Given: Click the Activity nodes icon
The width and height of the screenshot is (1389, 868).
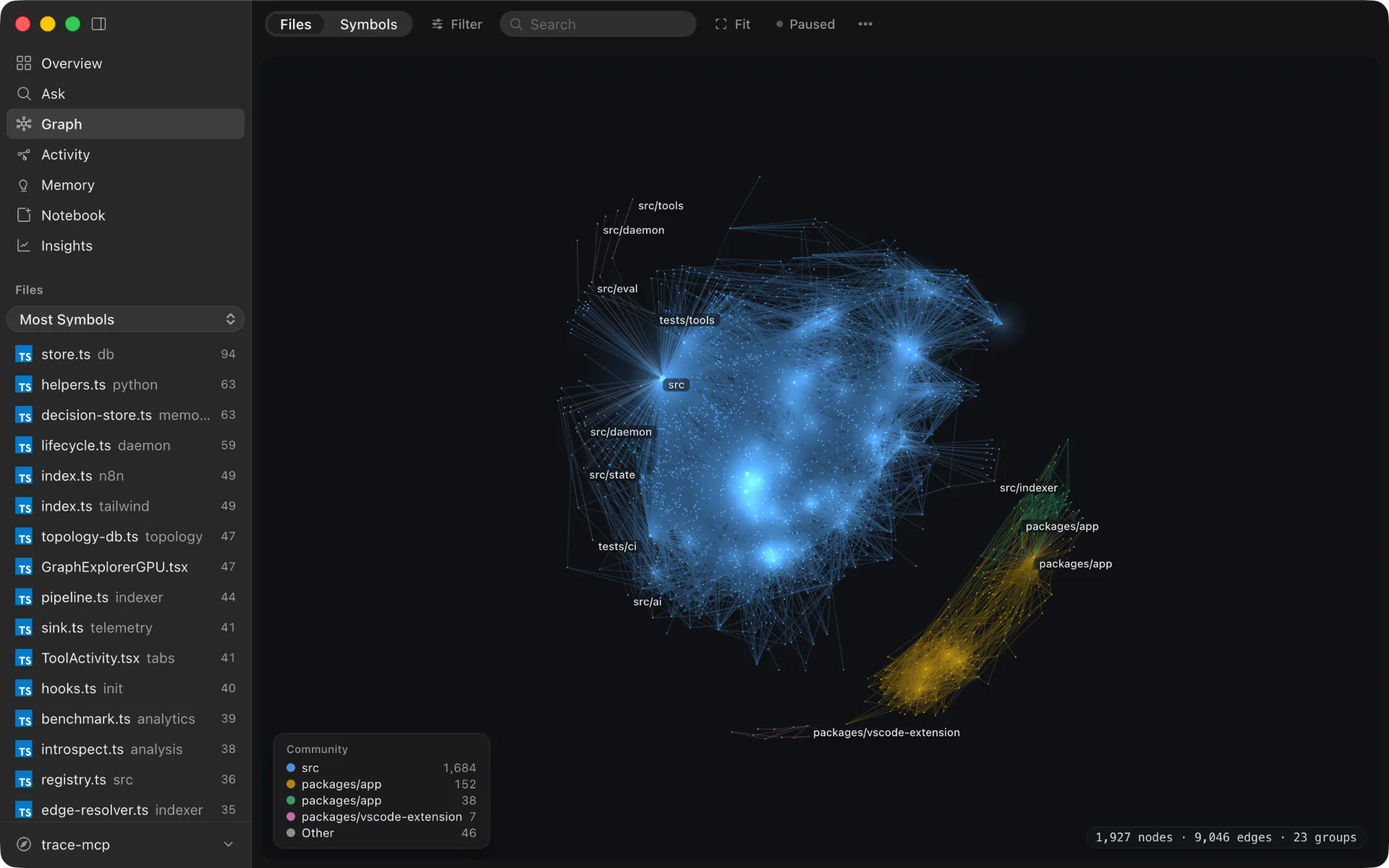Looking at the screenshot, I should tap(24, 154).
